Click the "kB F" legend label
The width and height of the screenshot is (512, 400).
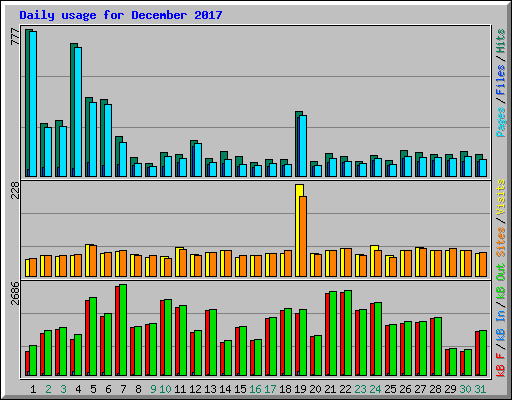501,365
